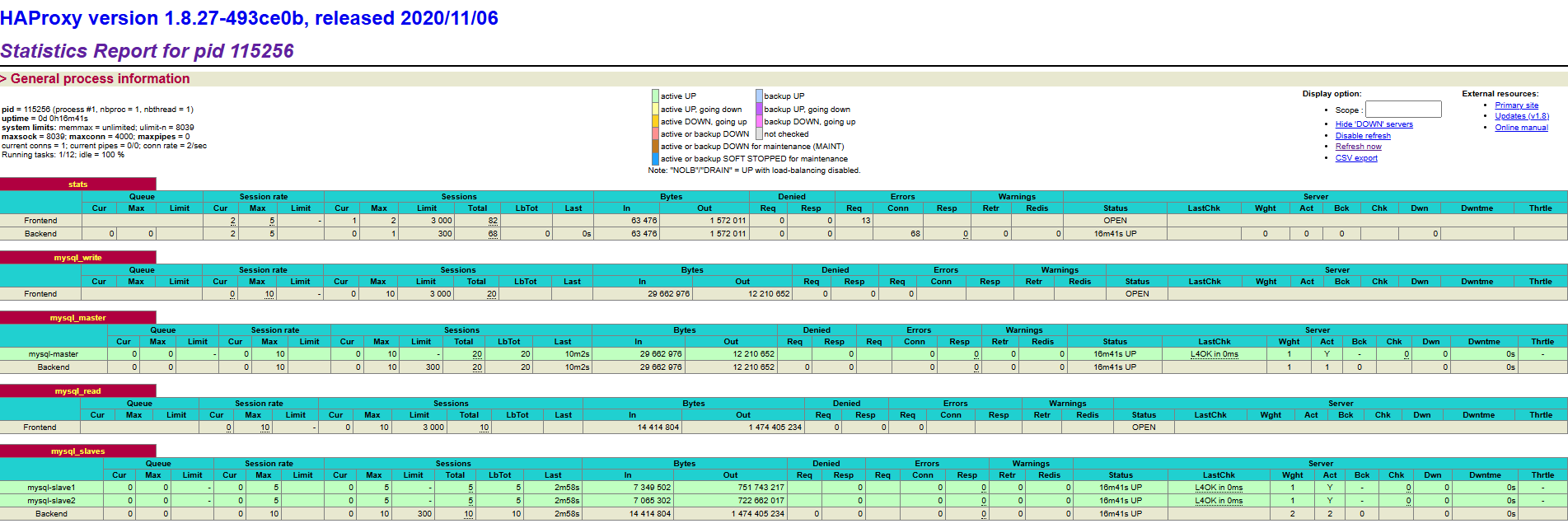Open the Updates (v1.8) link
Viewport: 1568px width, 528px height.
(1522, 116)
